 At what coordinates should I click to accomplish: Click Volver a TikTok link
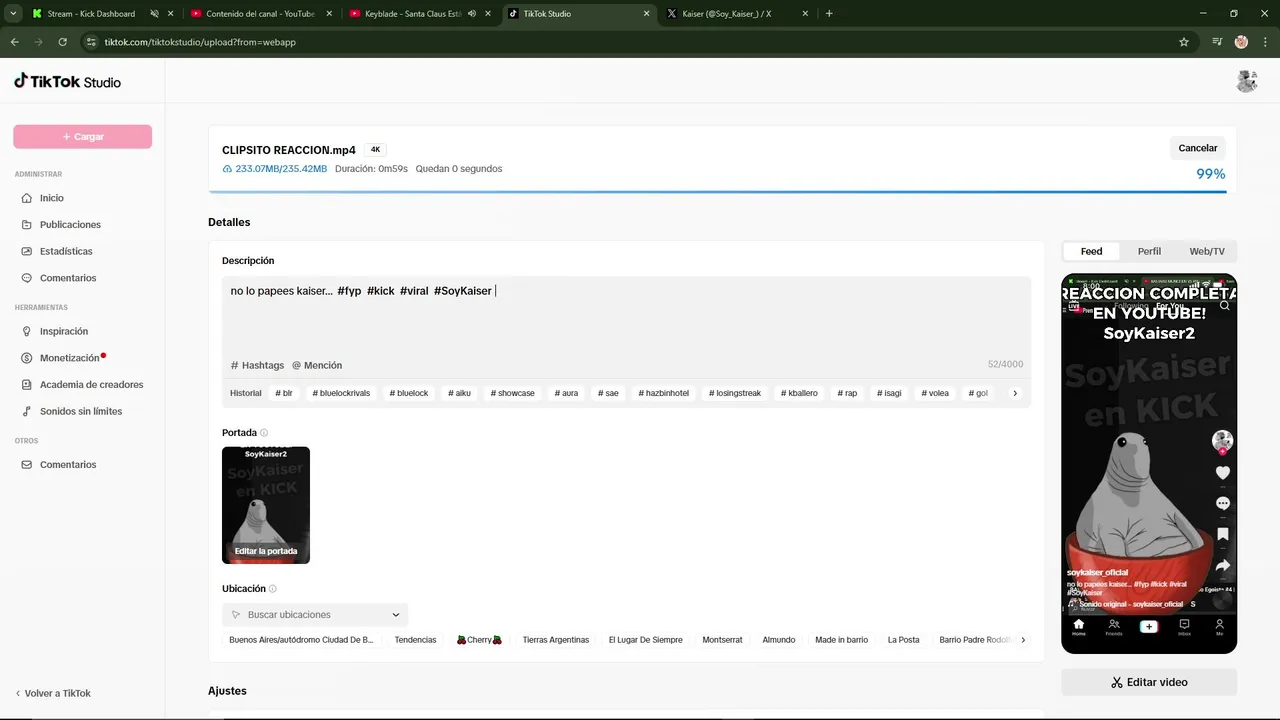[53, 693]
